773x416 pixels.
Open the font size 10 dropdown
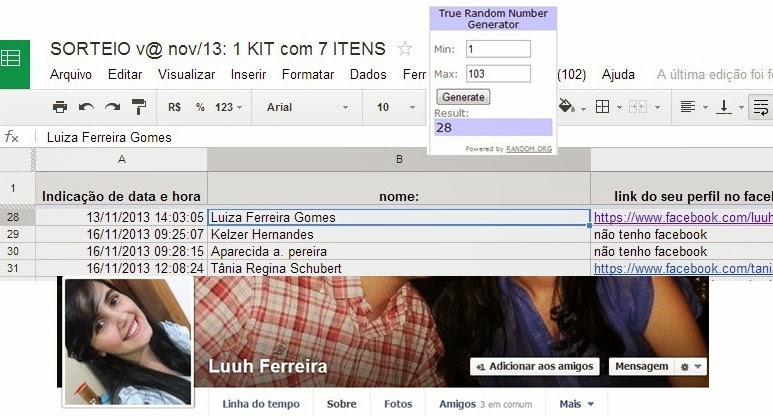pos(395,107)
